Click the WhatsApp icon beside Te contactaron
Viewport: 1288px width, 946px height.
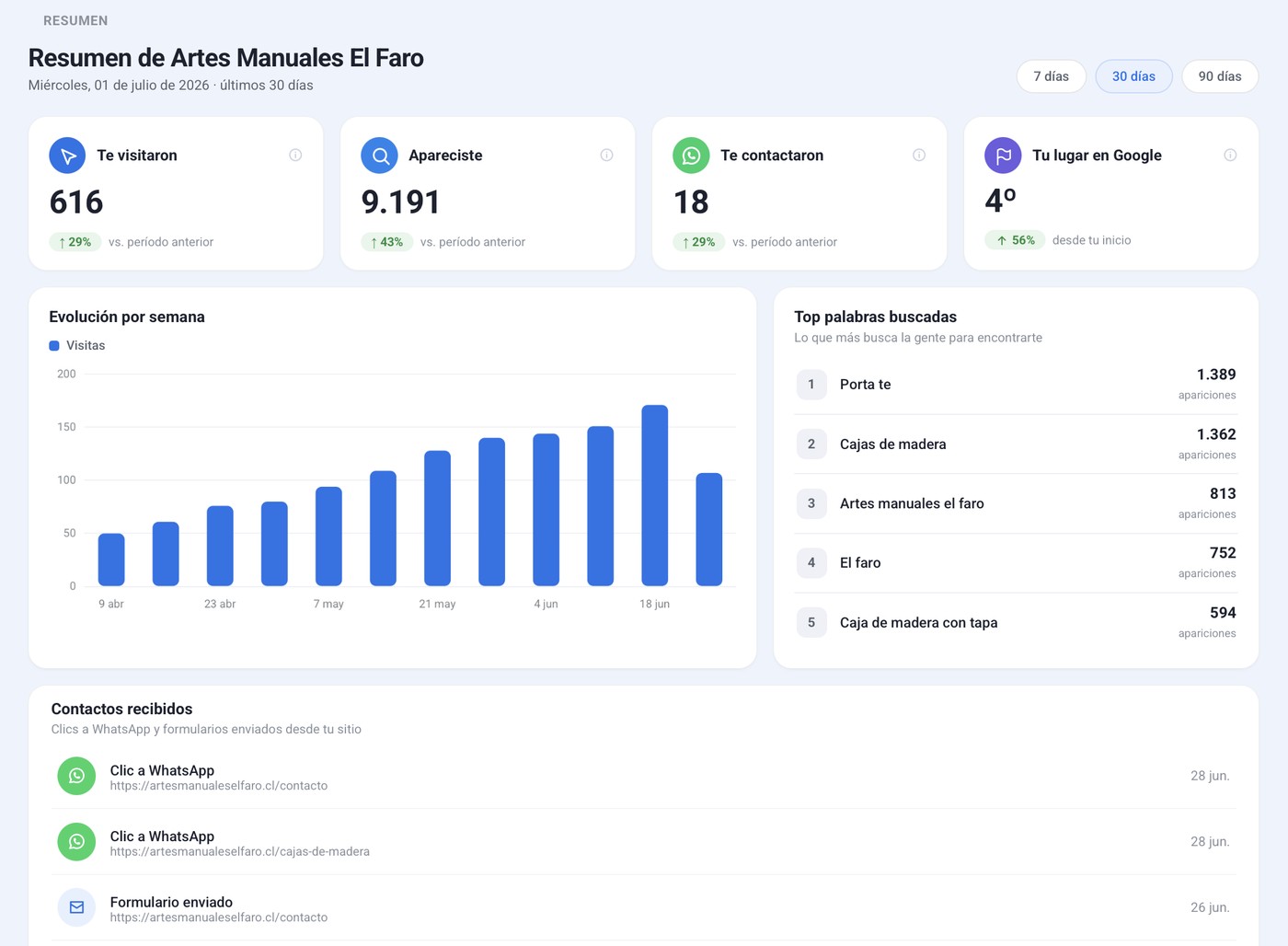pyautogui.click(x=691, y=156)
